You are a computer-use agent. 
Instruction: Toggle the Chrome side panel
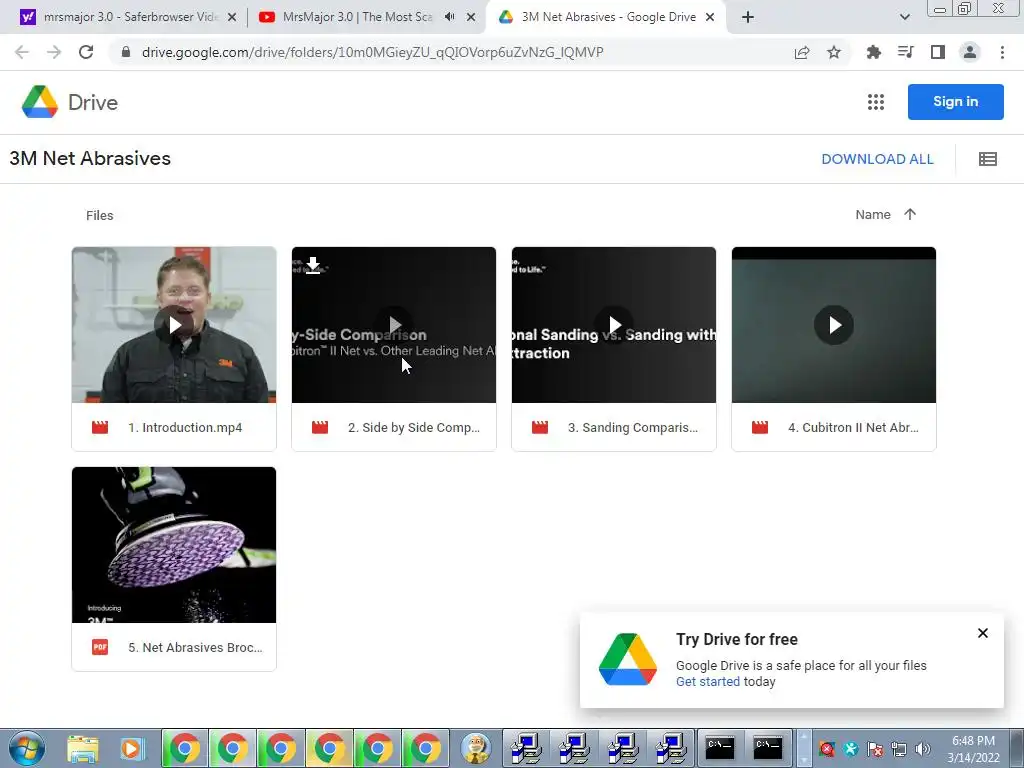coord(938,52)
